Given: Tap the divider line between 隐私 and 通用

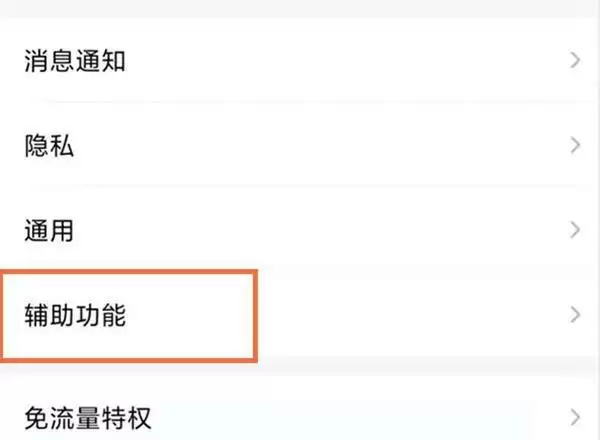Looking at the screenshot, I should pyautogui.click(x=300, y=189).
